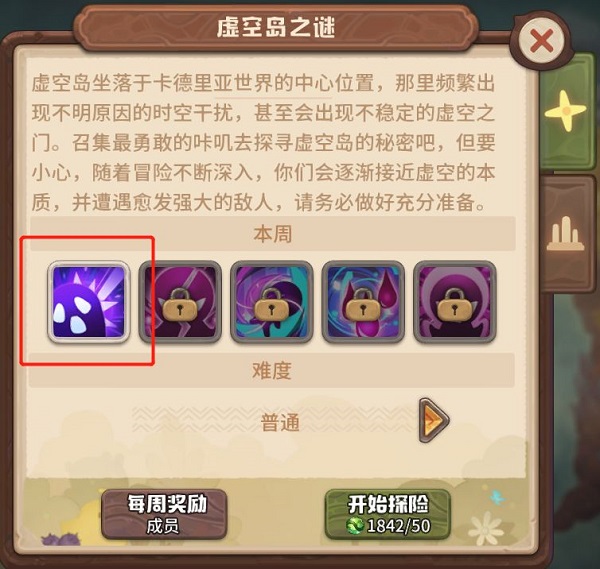
Task: Click the white flower decoration icon
Action: pos(486,529)
